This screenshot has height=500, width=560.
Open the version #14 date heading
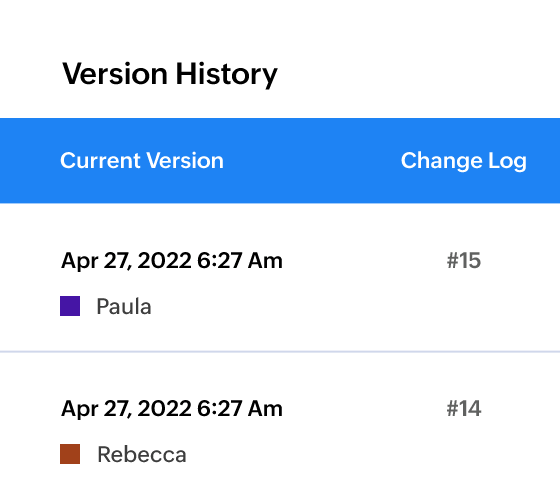(x=172, y=409)
